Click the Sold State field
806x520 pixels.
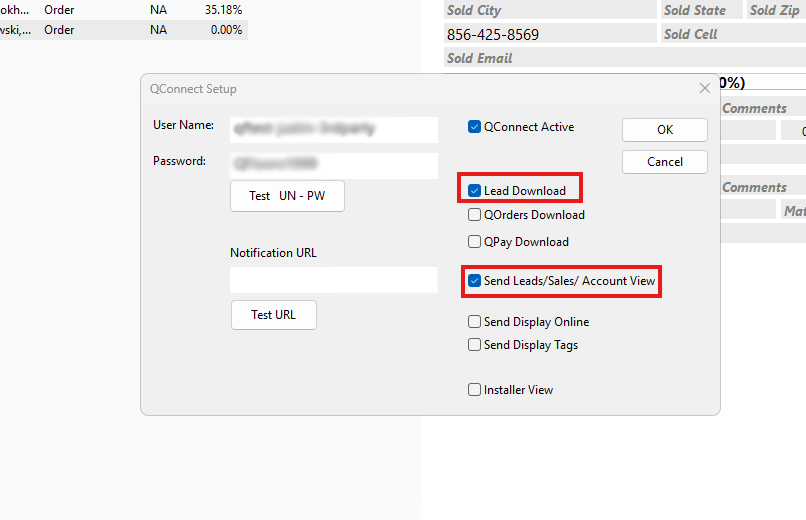click(x=701, y=10)
